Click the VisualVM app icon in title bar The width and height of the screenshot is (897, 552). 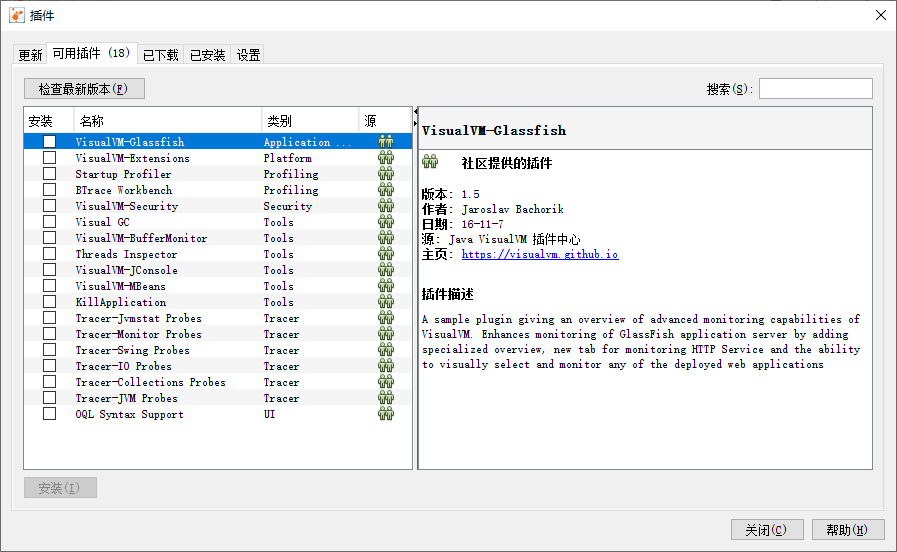click(x=17, y=15)
